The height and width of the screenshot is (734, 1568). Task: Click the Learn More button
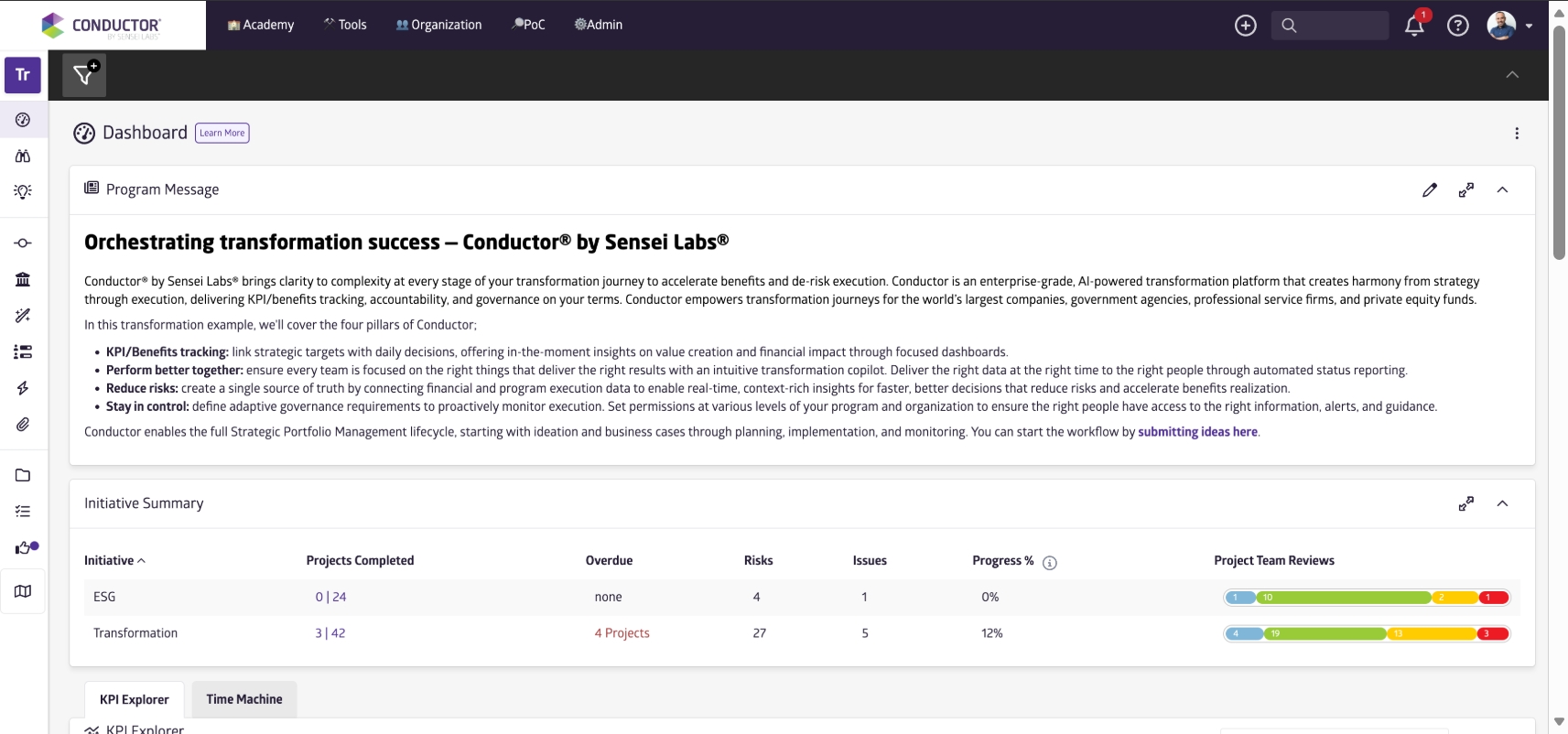pyautogui.click(x=222, y=134)
